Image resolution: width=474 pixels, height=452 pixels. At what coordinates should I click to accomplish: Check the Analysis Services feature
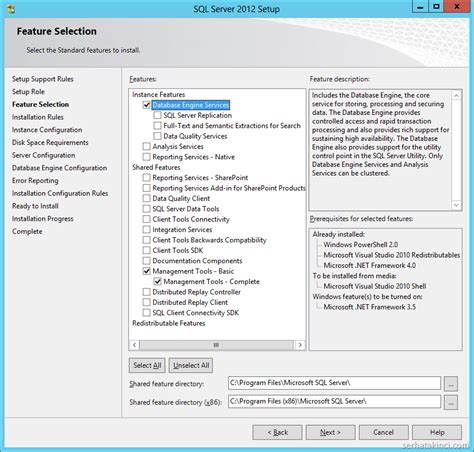146,146
